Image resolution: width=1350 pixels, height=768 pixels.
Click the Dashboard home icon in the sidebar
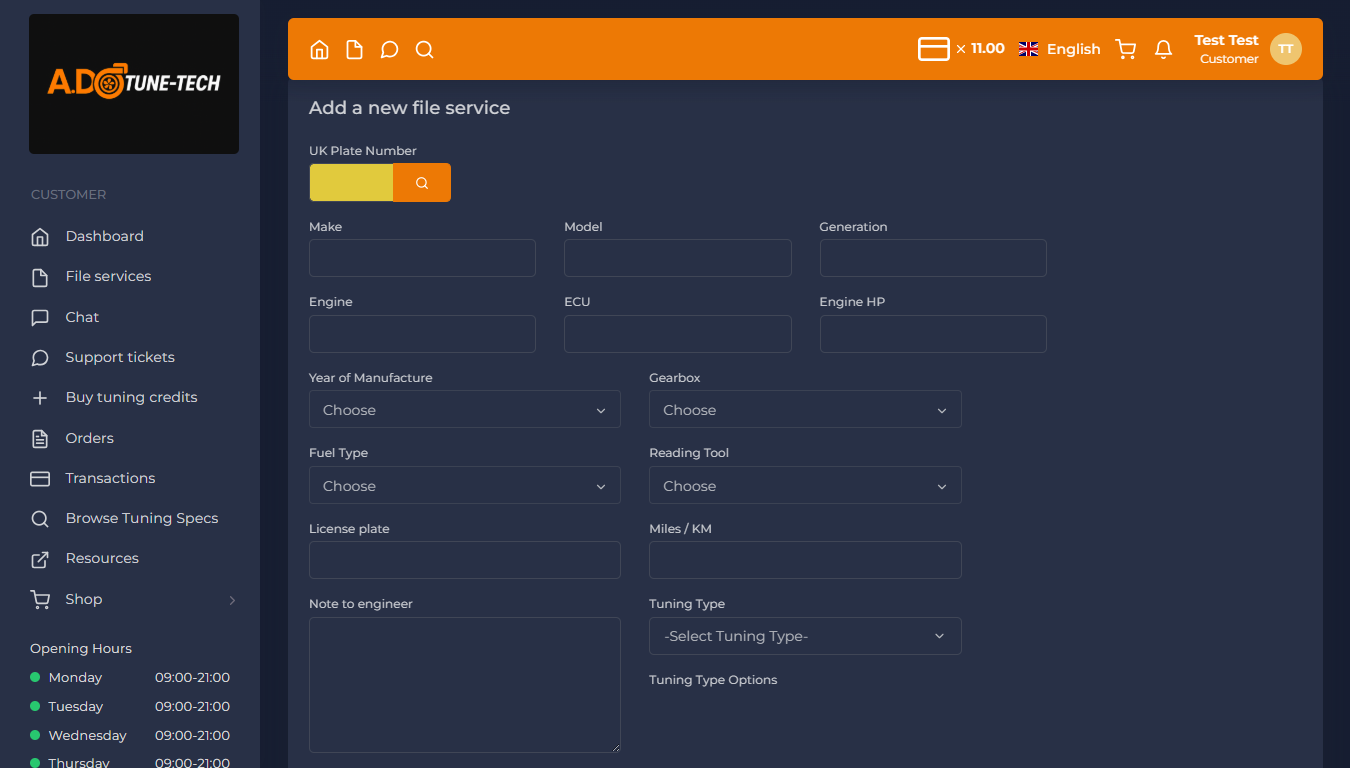tap(40, 237)
